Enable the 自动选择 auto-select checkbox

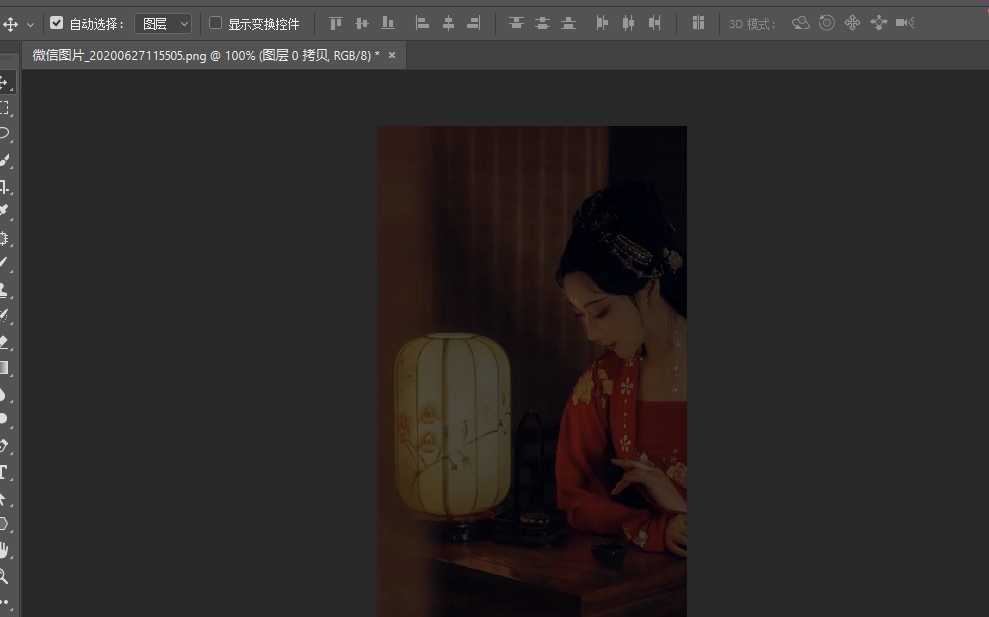[x=56, y=23]
